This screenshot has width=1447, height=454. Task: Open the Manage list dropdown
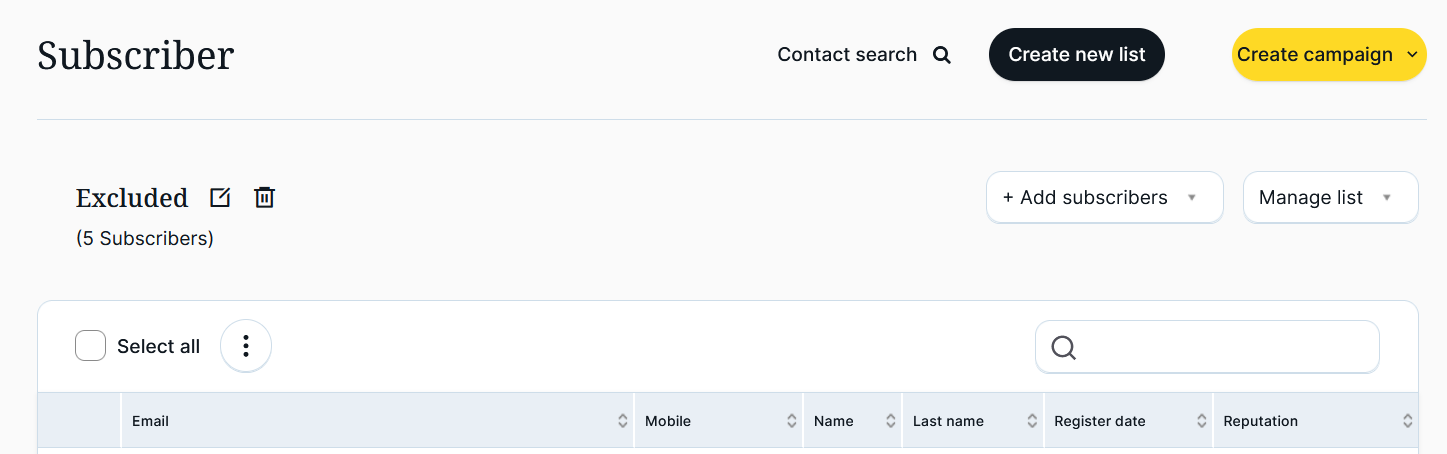tap(1330, 198)
